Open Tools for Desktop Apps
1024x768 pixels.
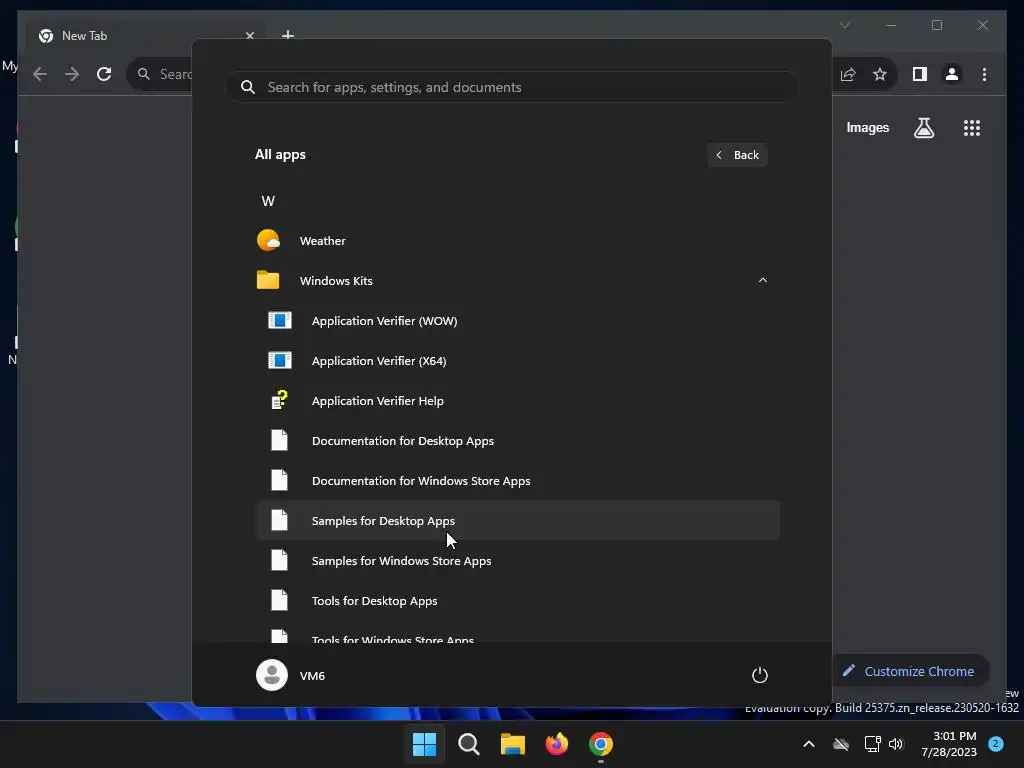coord(517,601)
